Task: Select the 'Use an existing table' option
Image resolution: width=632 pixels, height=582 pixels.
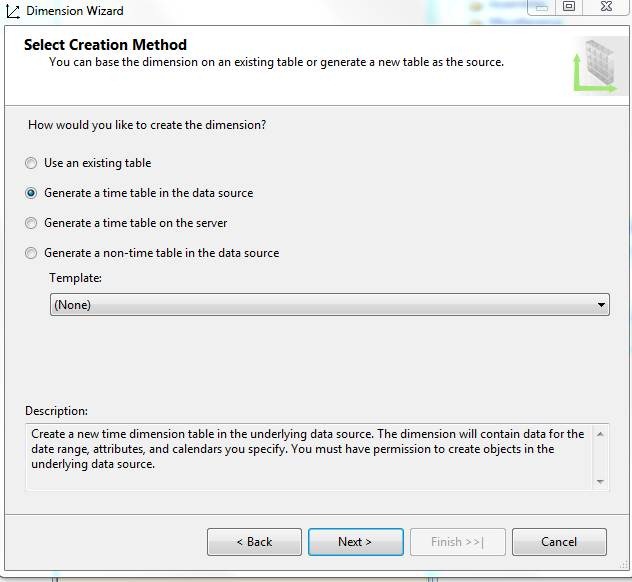Action: pyautogui.click(x=31, y=163)
